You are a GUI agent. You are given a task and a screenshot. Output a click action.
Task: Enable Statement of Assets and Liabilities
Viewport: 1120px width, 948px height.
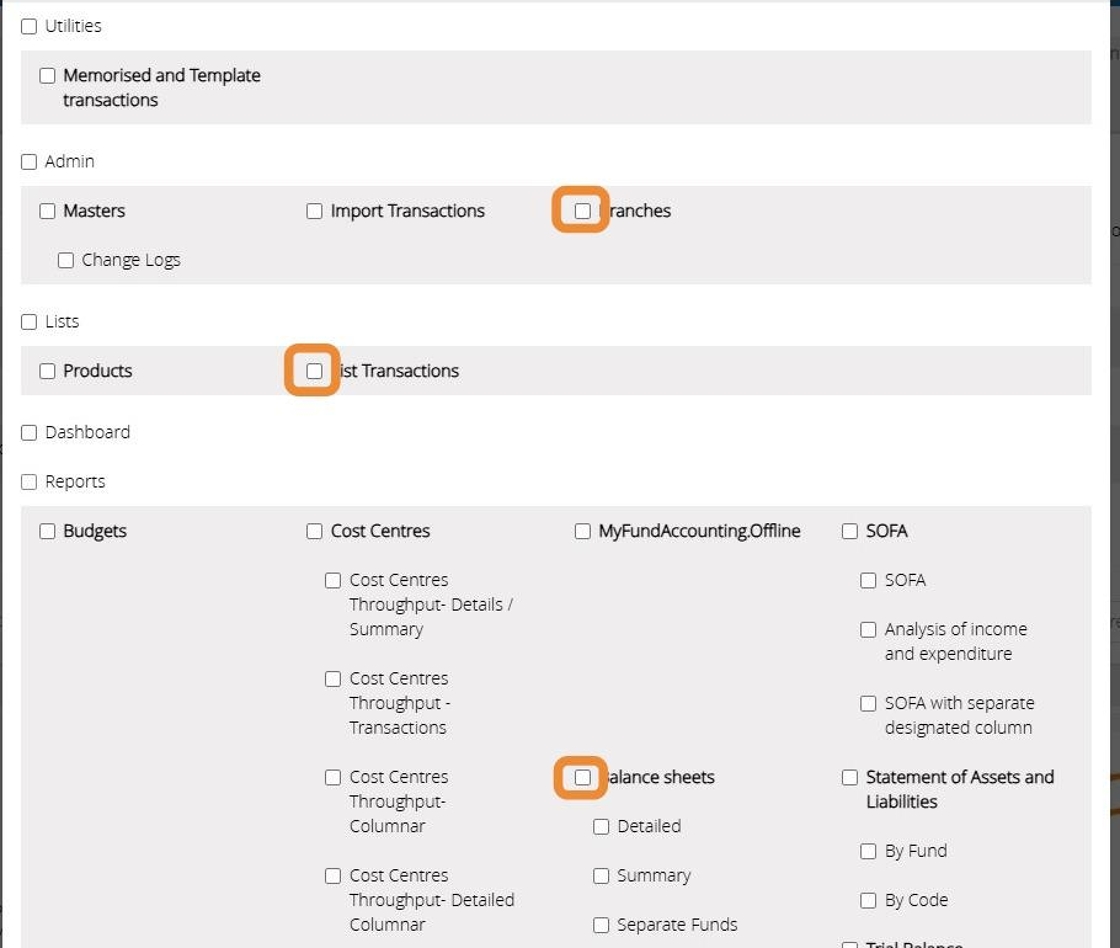pos(850,777)
